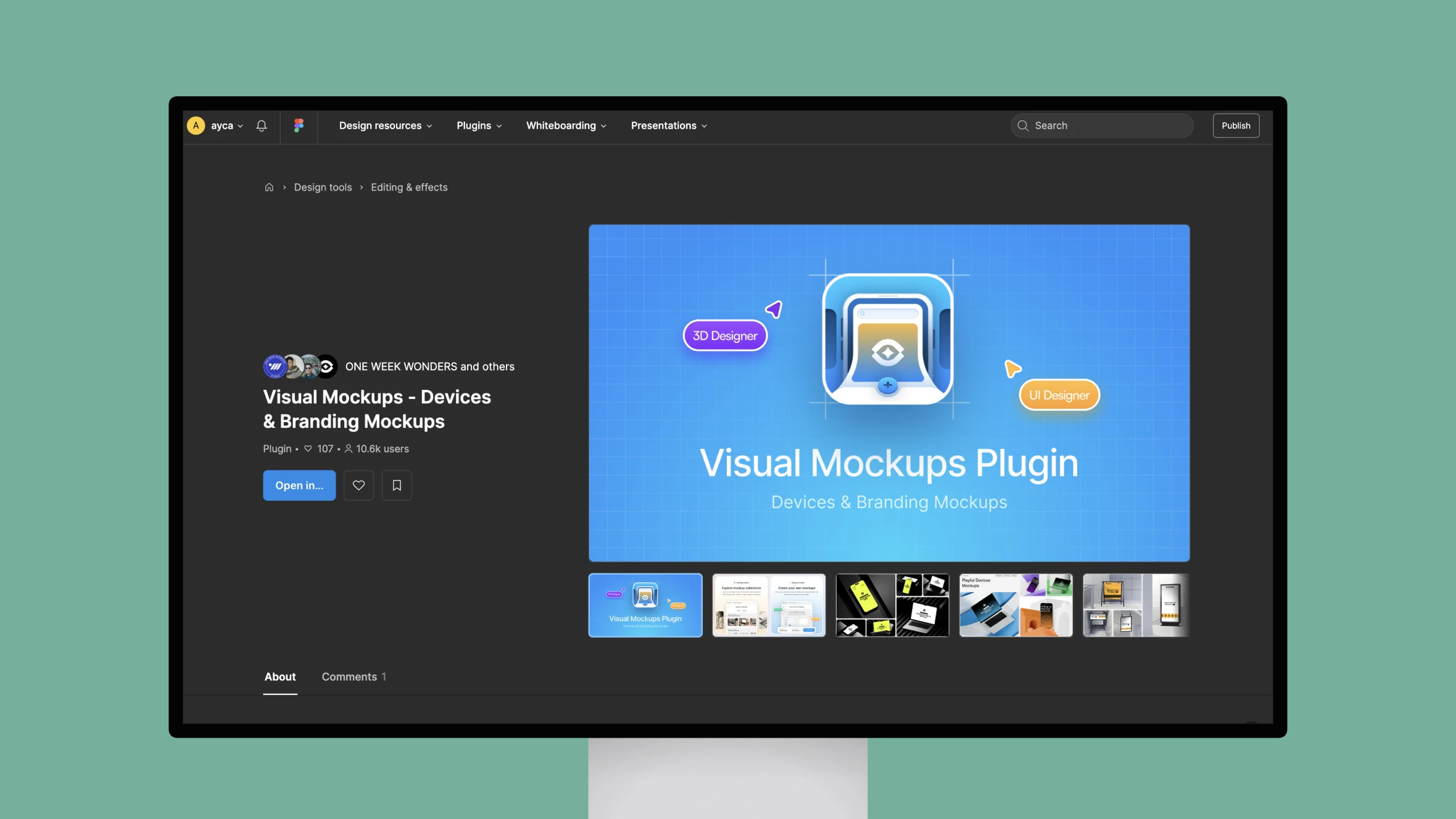
Task: Click the home breadcrumb icon
Action: (x=268, y=188)
